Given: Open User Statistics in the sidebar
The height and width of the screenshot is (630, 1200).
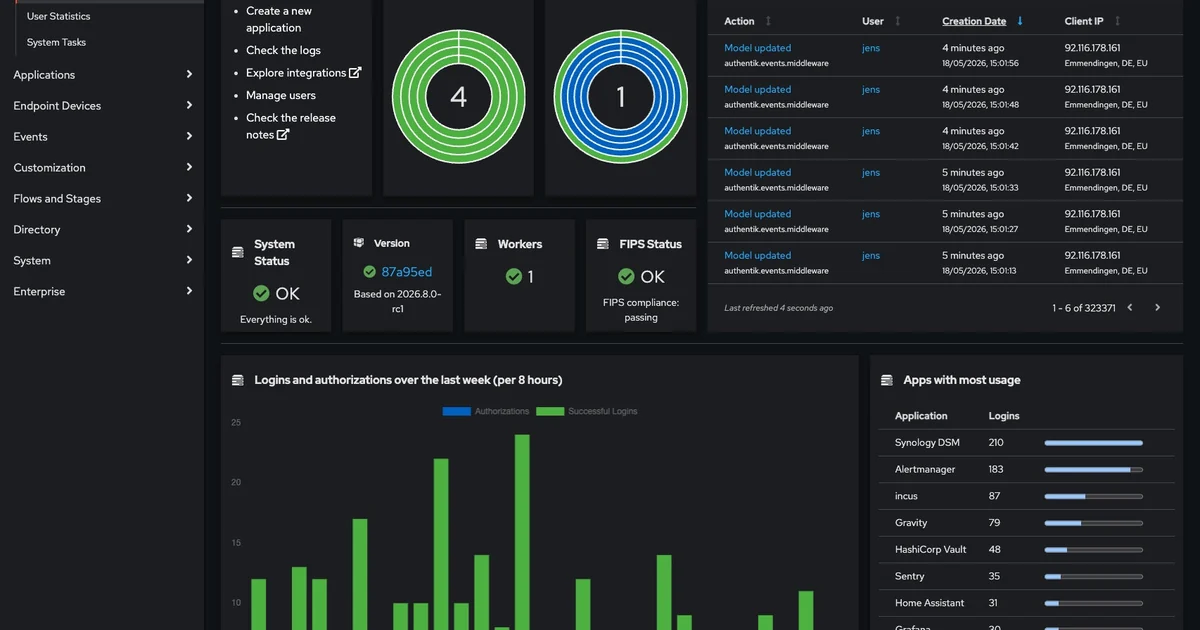Looking at the screenshot, I should click(x=58, y=16).
